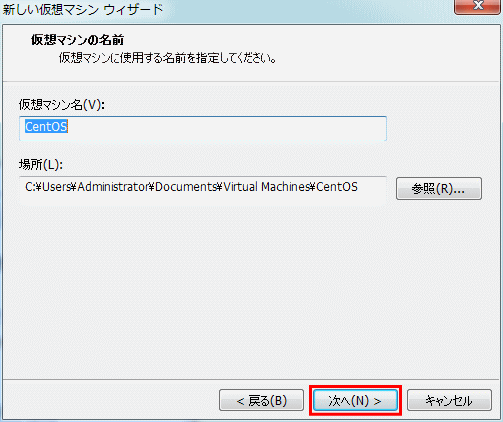
Task: Click the highlighted CentOS text in the name field
Action: (x=46, y=127)
